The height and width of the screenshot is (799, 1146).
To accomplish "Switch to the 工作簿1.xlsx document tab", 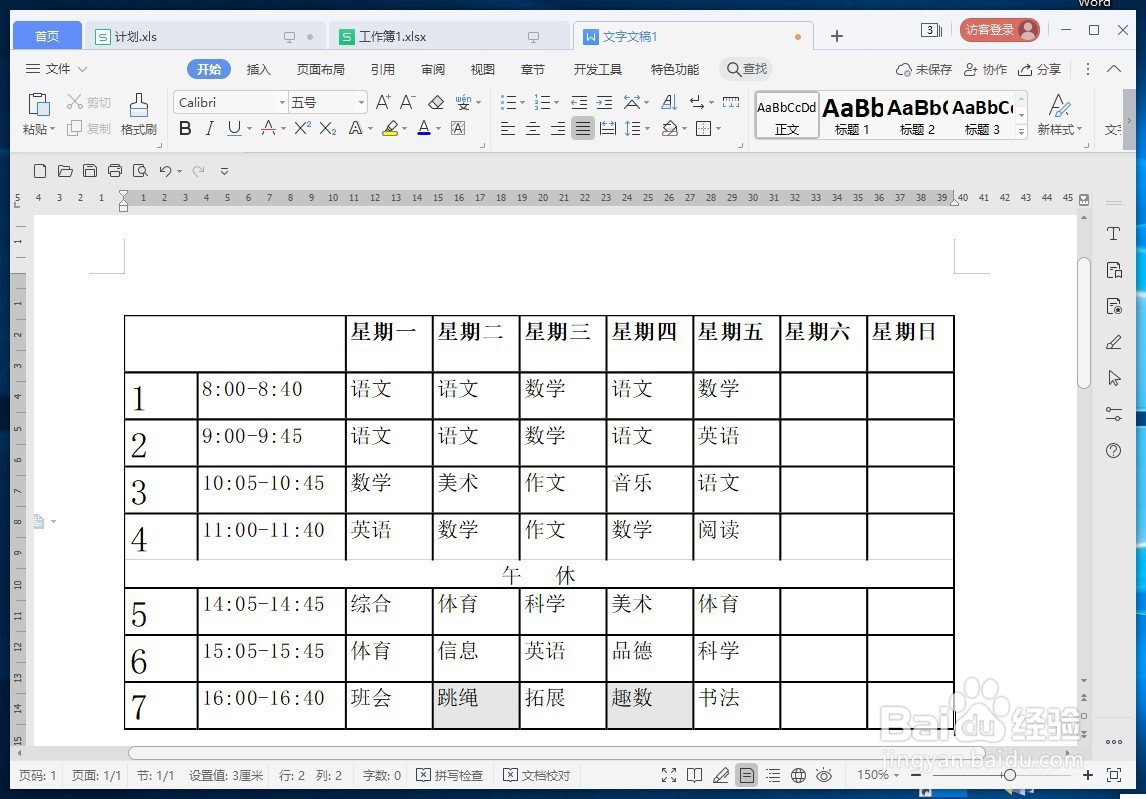I will (390, 35).
